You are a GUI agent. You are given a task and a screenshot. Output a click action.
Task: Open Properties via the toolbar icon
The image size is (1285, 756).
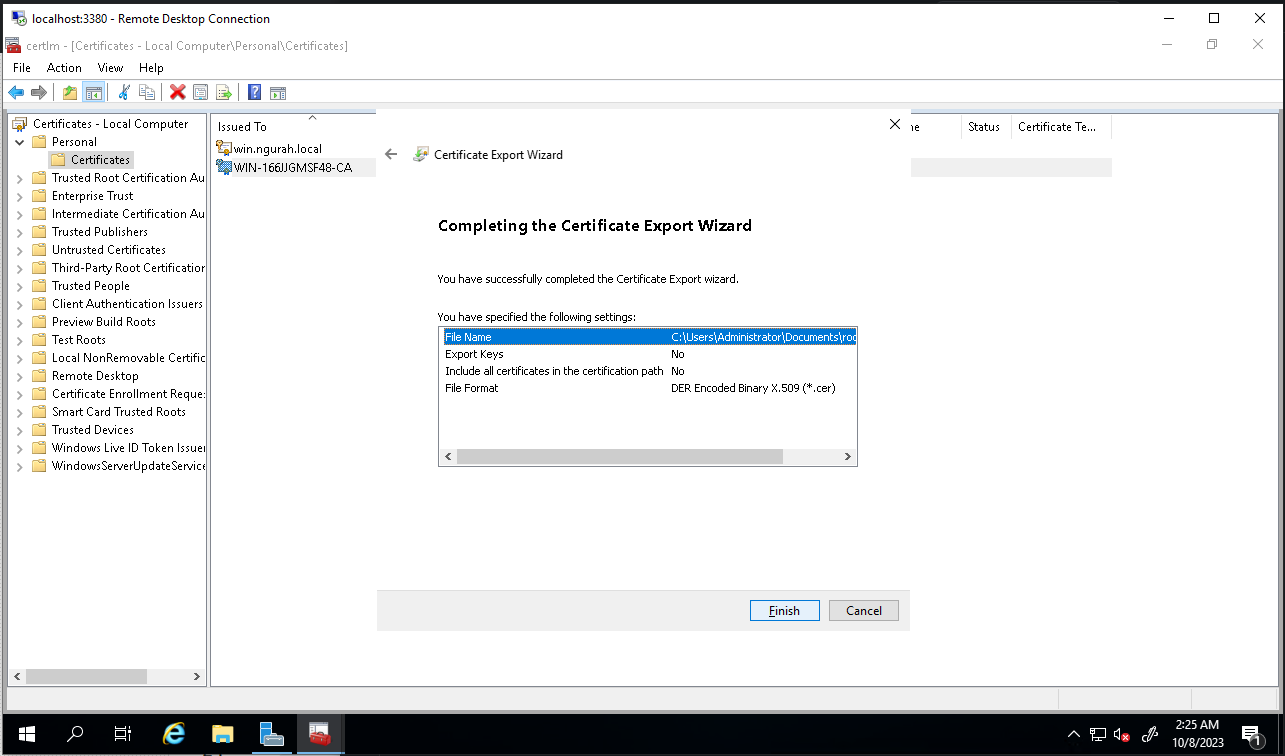tap(200, 93)
